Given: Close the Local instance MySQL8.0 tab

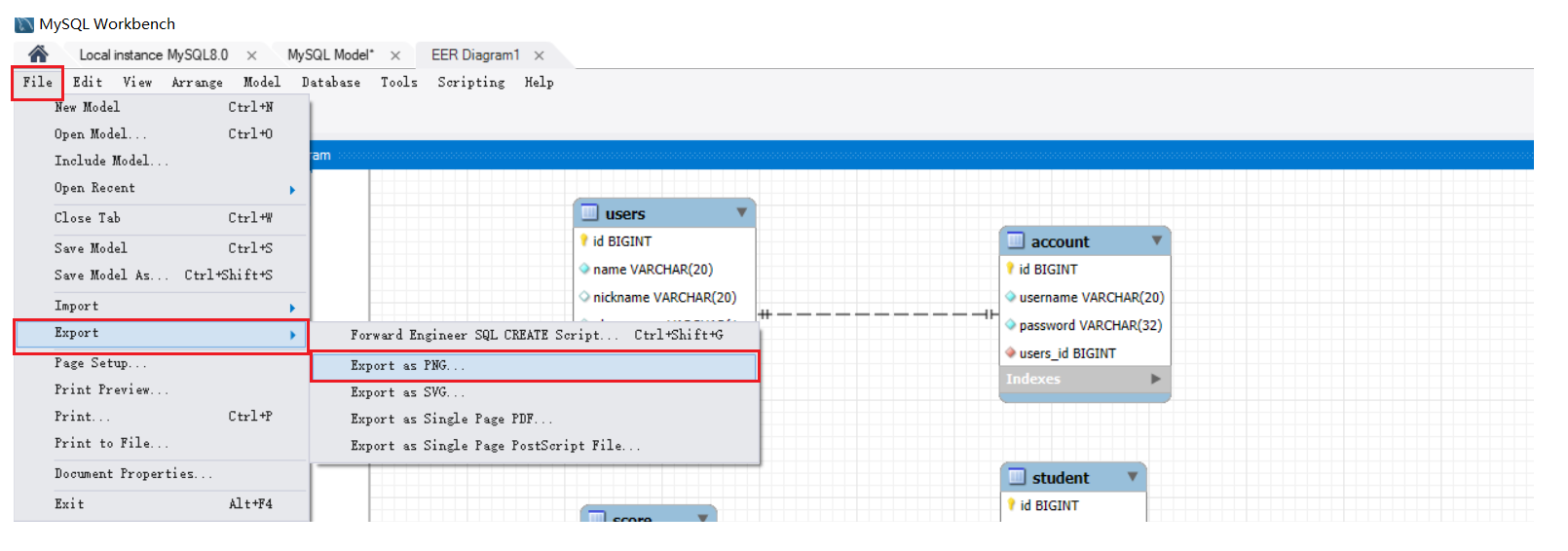Looking at the screenshot, I should 251,55.
